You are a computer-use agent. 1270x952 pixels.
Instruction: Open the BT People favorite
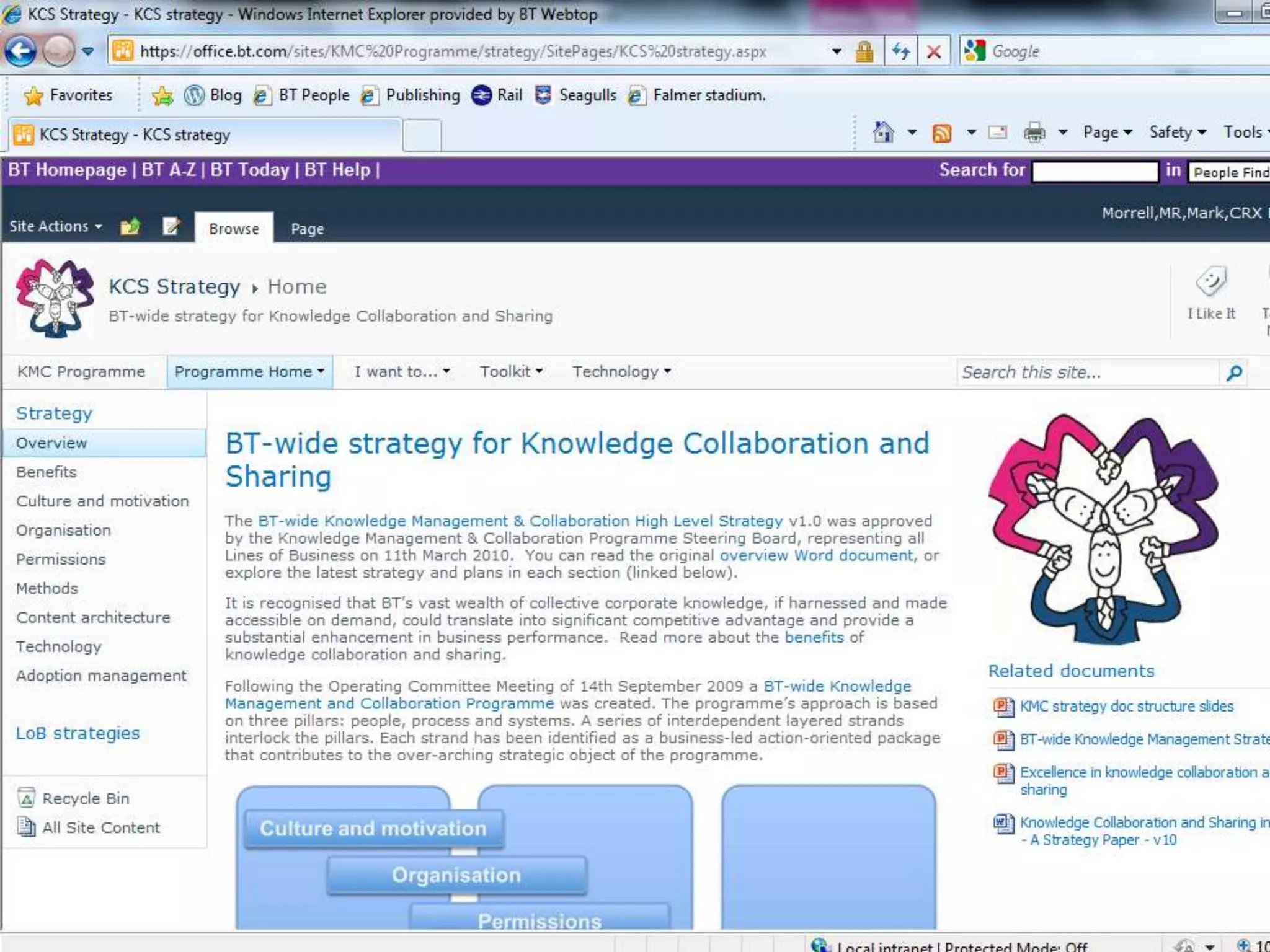302,95
